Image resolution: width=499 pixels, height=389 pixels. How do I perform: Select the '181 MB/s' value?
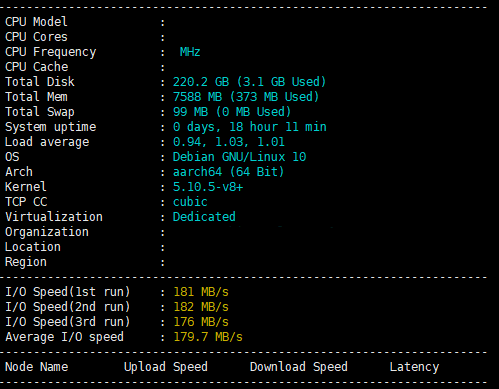(x=201, y=292)
